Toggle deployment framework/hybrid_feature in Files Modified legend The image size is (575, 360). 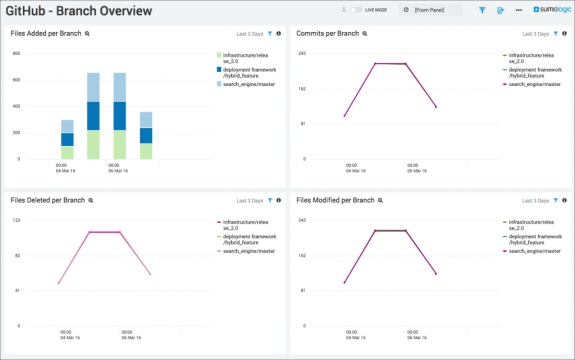(532, 239)
